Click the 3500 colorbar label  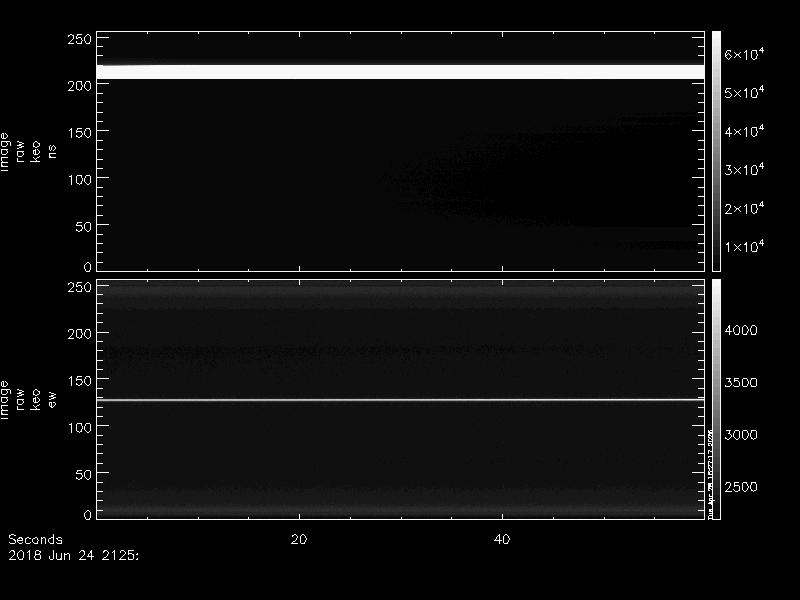(741, 383)
